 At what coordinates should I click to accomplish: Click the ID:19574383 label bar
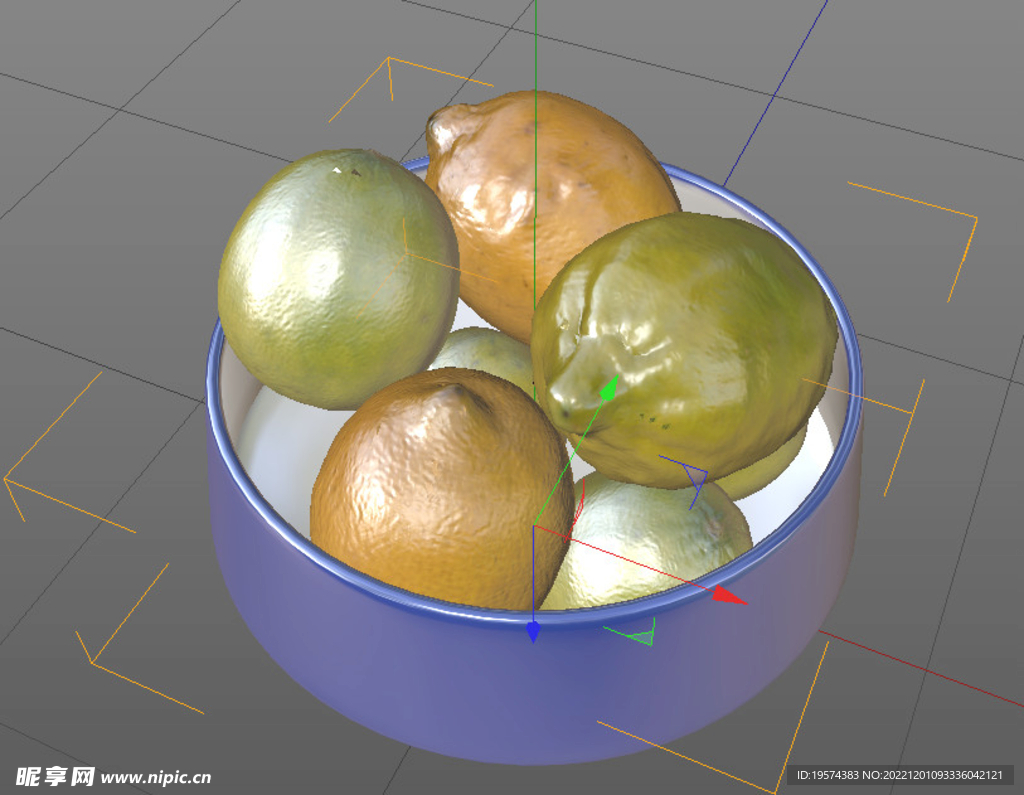pyautogui.click(x=830, y=775)
